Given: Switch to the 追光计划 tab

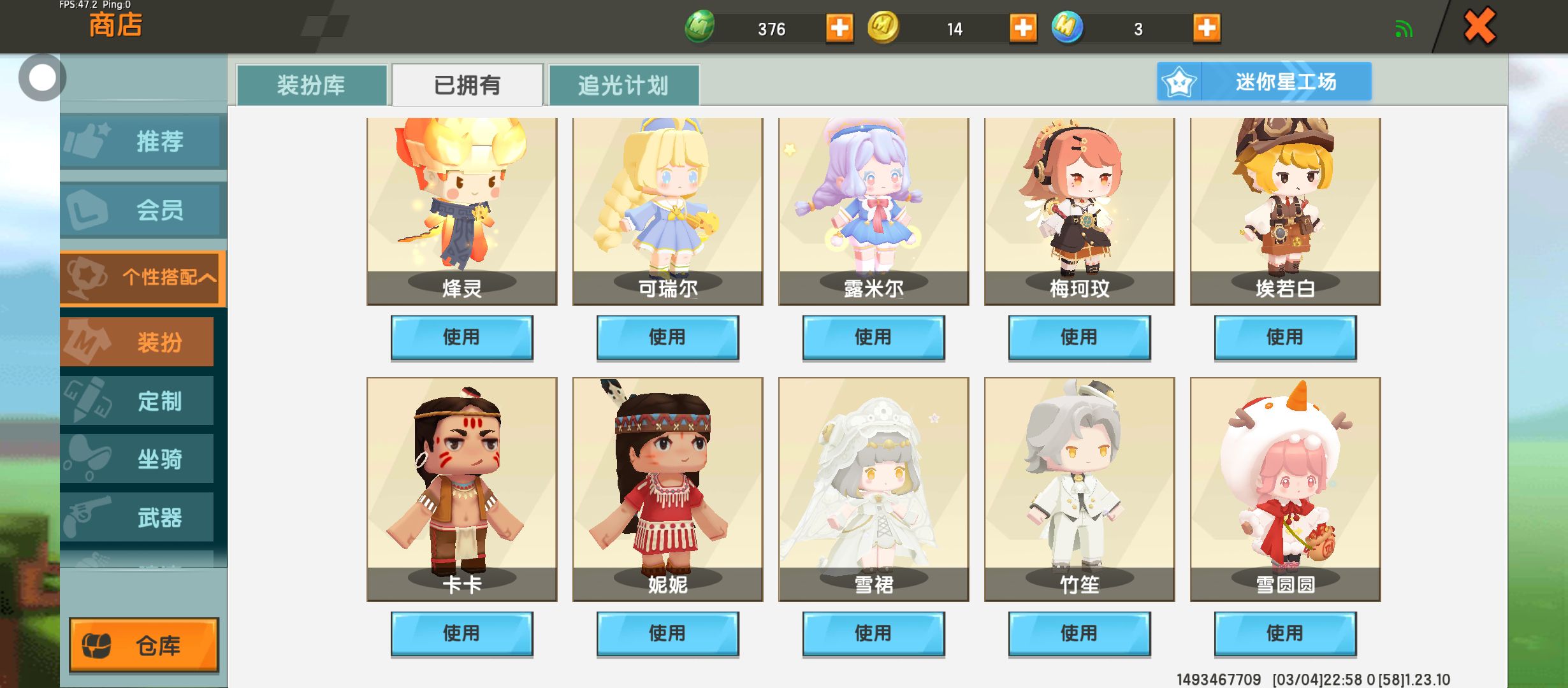Looking at the screenshot, I should point(623,85).
